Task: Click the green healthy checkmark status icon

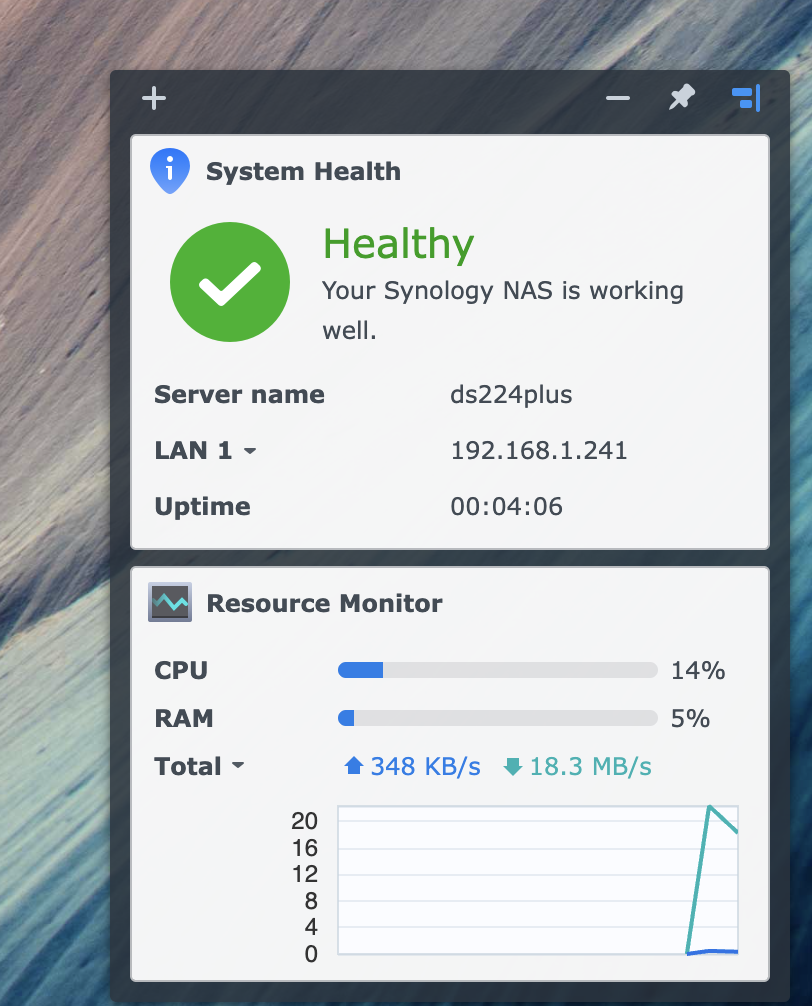Action: coord(230,282)
